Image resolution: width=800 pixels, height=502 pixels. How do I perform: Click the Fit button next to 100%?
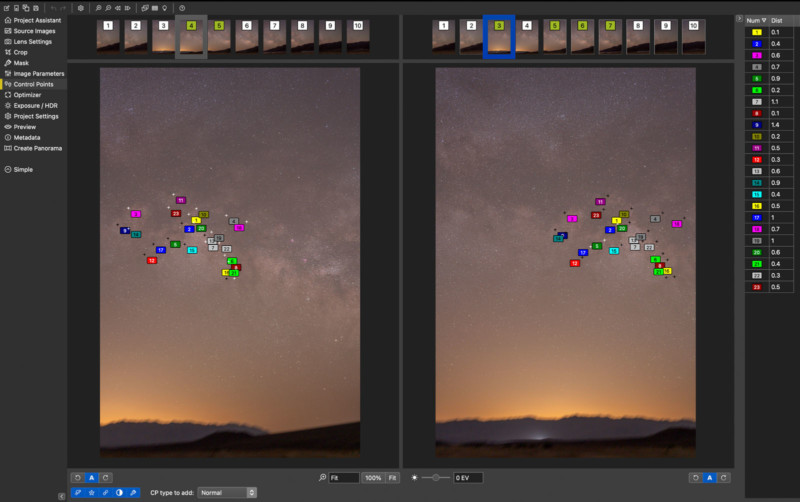click(x=393, y=478)
